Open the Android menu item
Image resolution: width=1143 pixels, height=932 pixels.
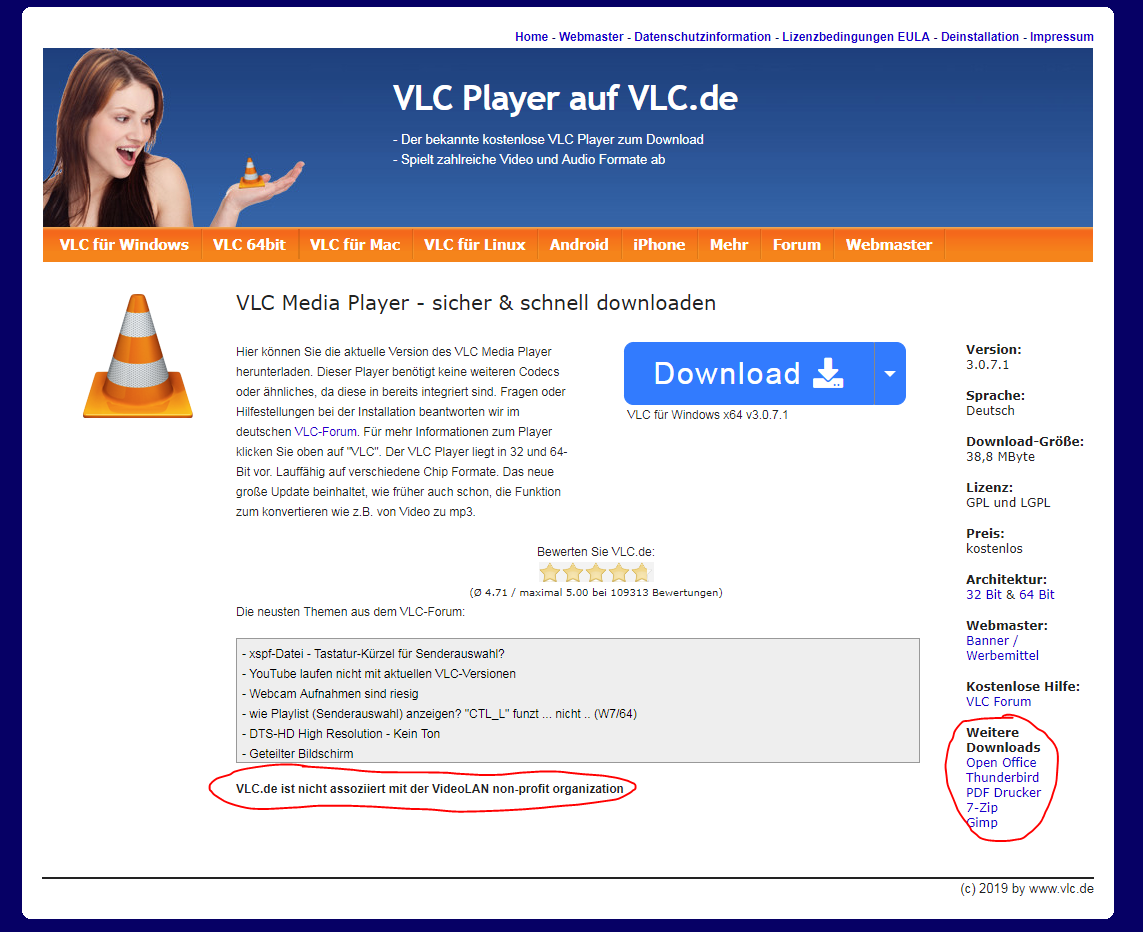579,245
